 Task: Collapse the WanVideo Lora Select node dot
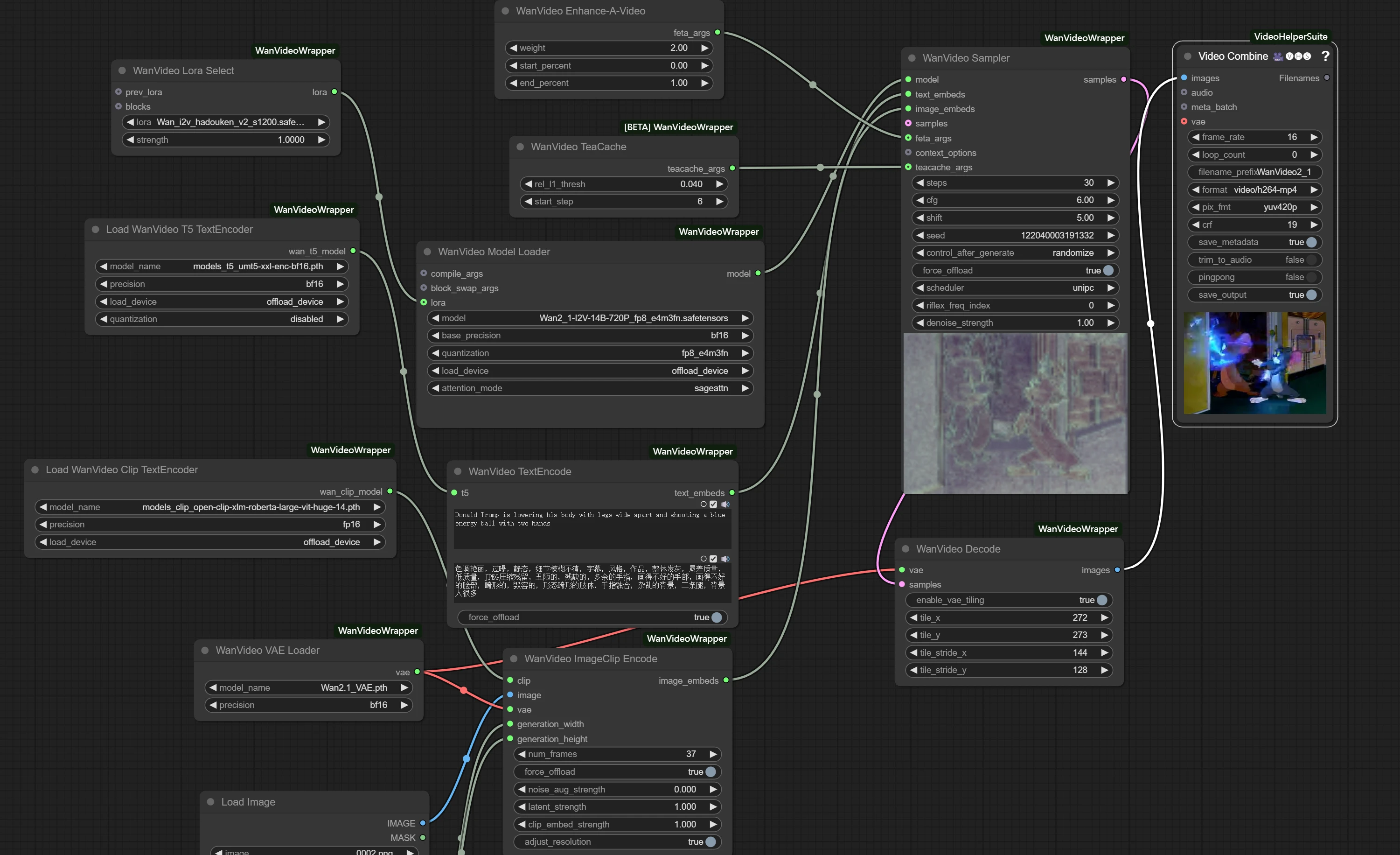[122, 70]
